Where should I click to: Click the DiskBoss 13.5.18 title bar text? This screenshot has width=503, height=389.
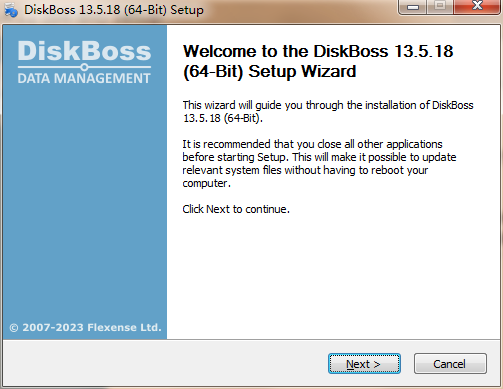tap(114, 10)
